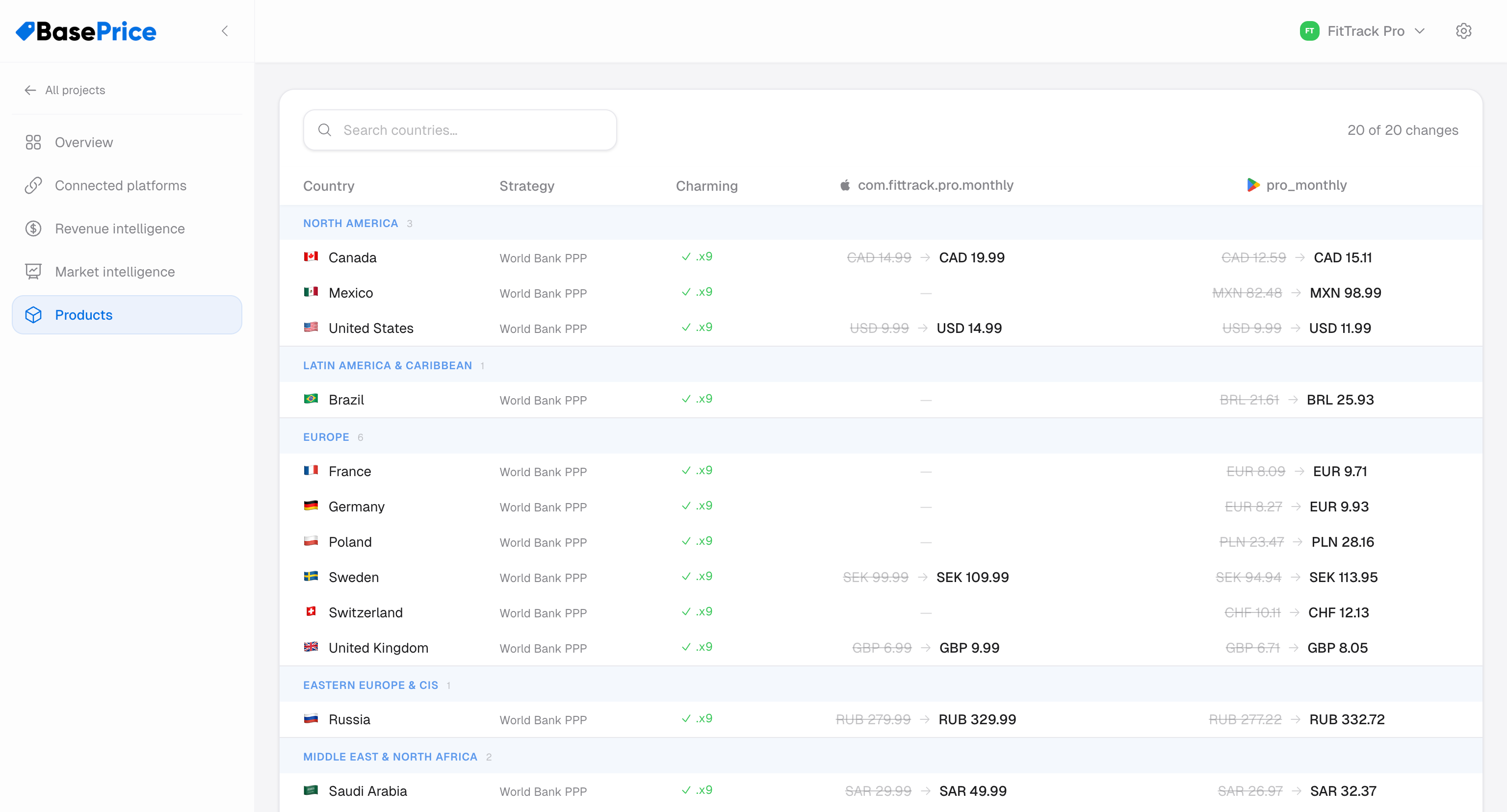The width and height of the screenshot is (1507, 812).
Task: Click the new price SEK 109.99
Action: pyautogui.click(x=972, y=578)
